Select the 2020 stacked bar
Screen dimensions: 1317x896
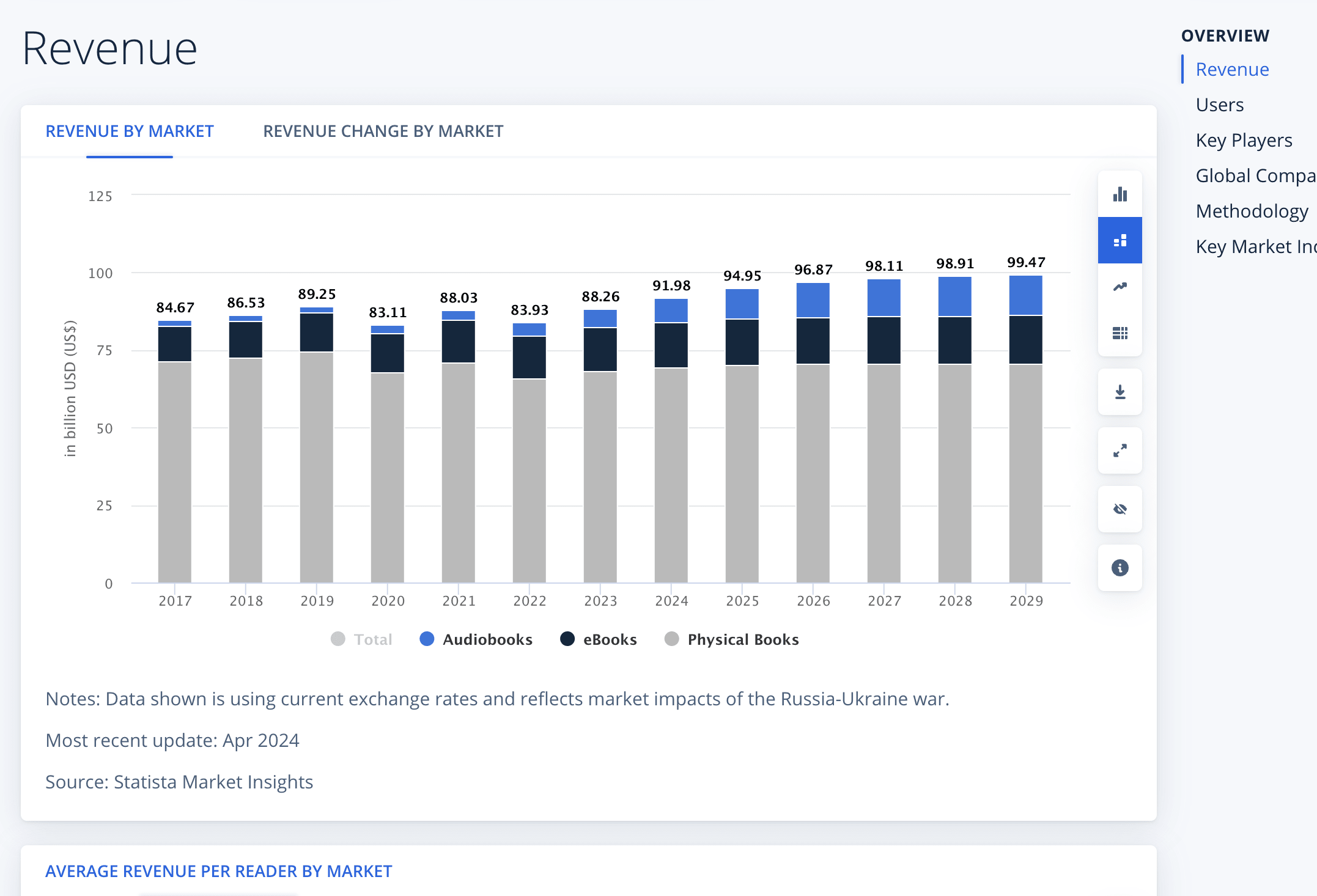pyautogui.click(x=388, y=454)
